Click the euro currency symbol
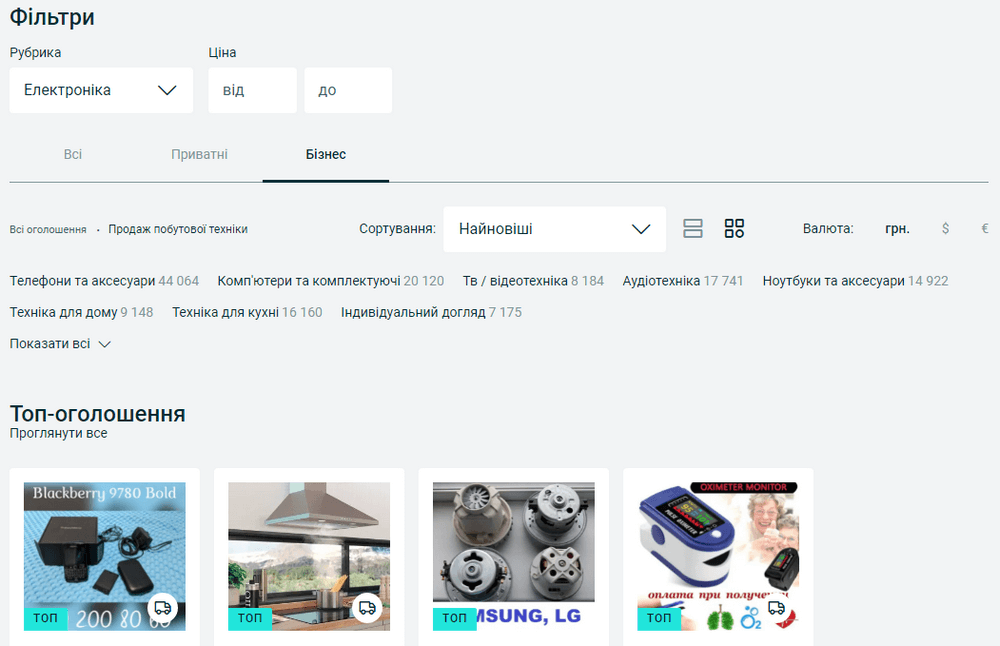 pos(984,228)
